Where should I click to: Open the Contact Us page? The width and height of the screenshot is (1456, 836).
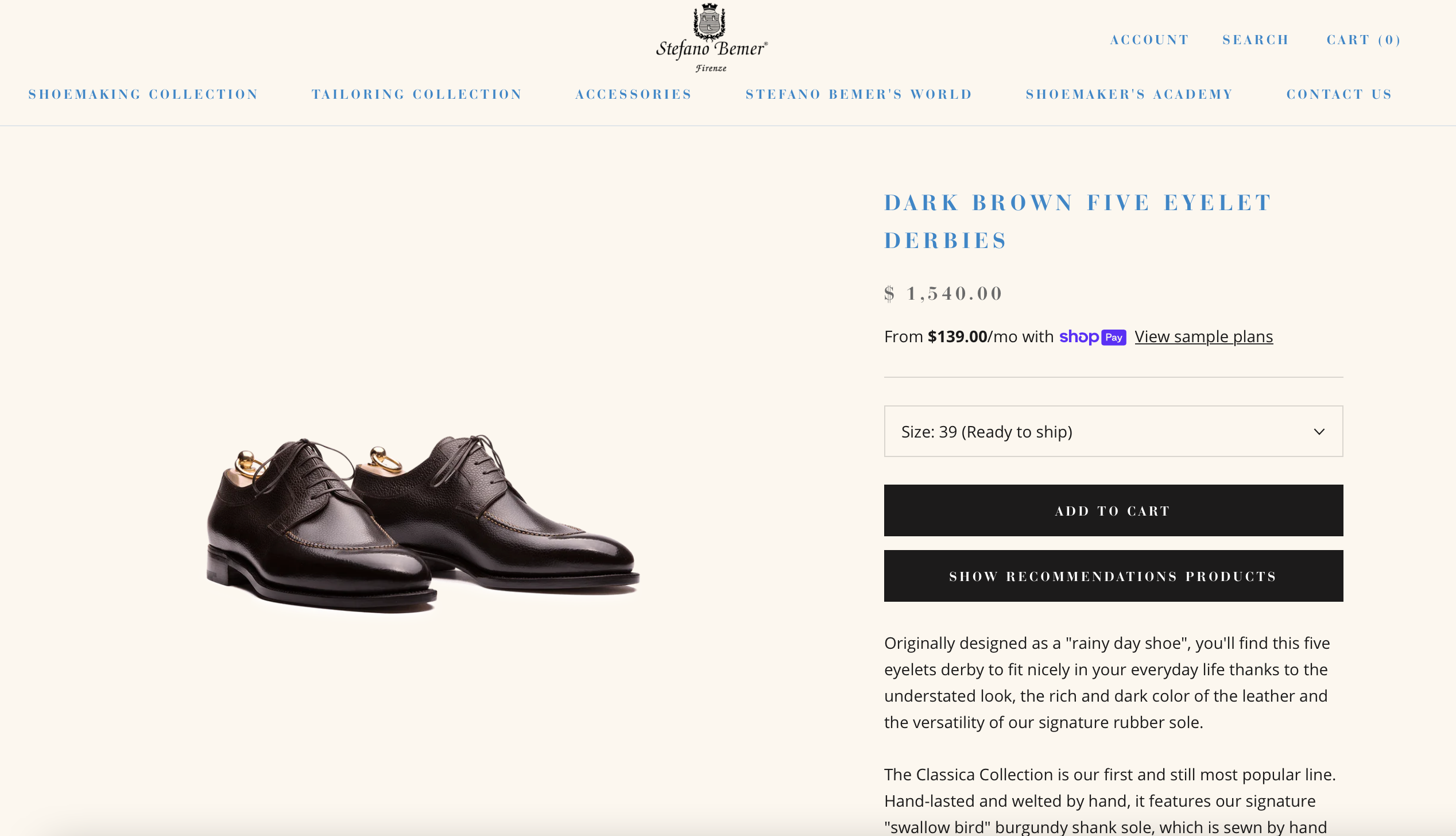pos(1338,94)
